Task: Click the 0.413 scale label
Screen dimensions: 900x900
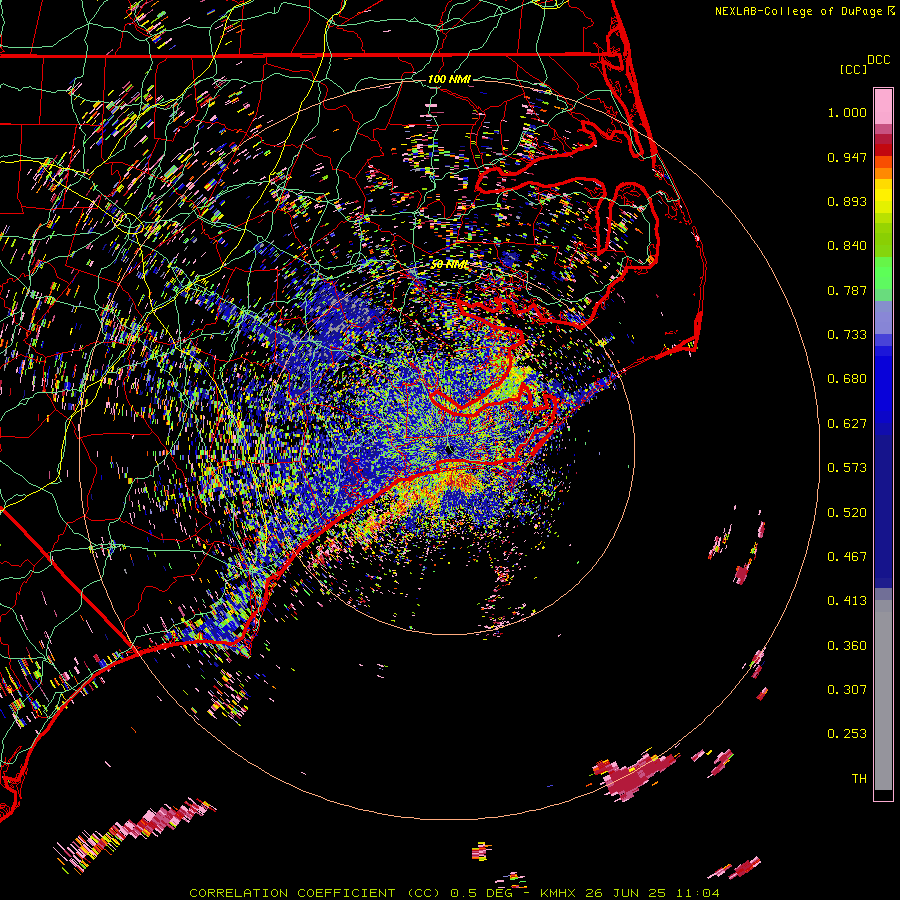Action: click(x=847, y=601)
